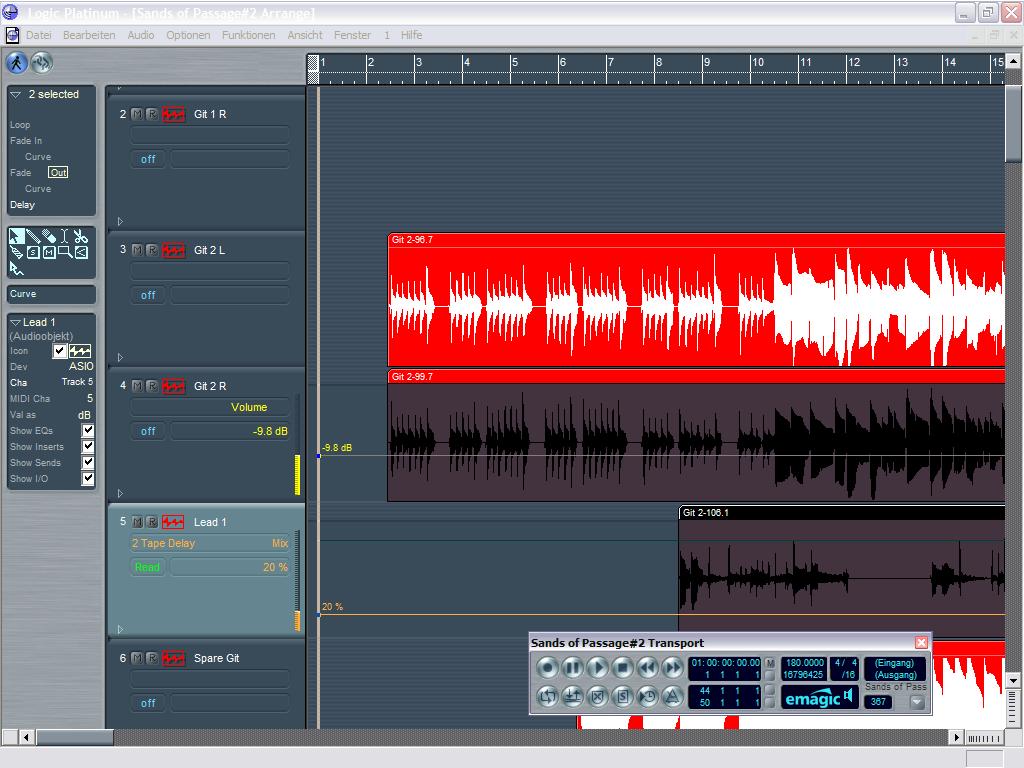Expand the triangle at bottom of Git 2 L track
Viewport: 1024px width, 768px height.
point(120,357)
